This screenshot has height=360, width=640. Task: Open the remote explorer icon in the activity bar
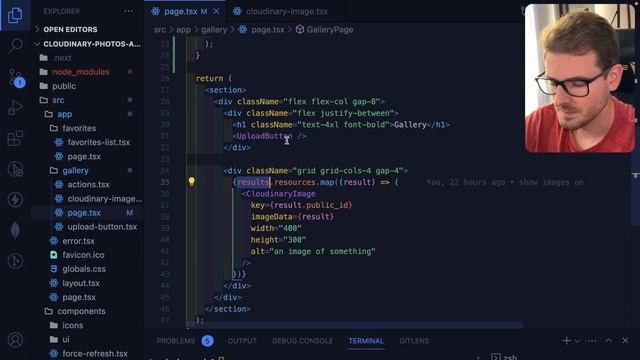[x=15, y=169]
